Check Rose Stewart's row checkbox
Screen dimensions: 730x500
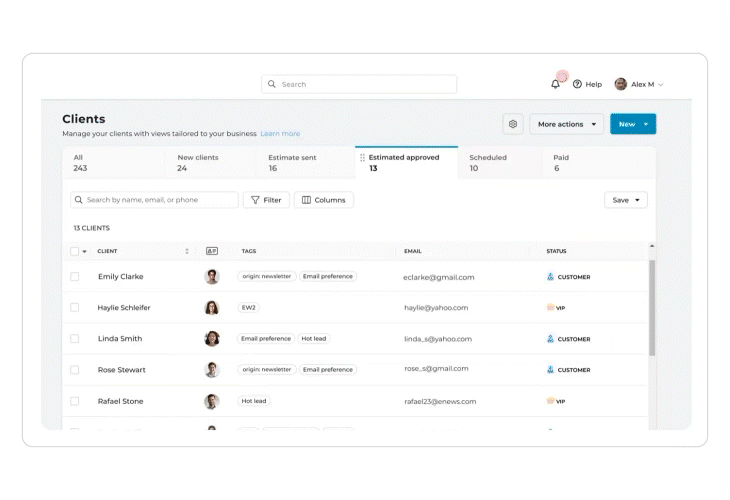[x=74, y=370]
